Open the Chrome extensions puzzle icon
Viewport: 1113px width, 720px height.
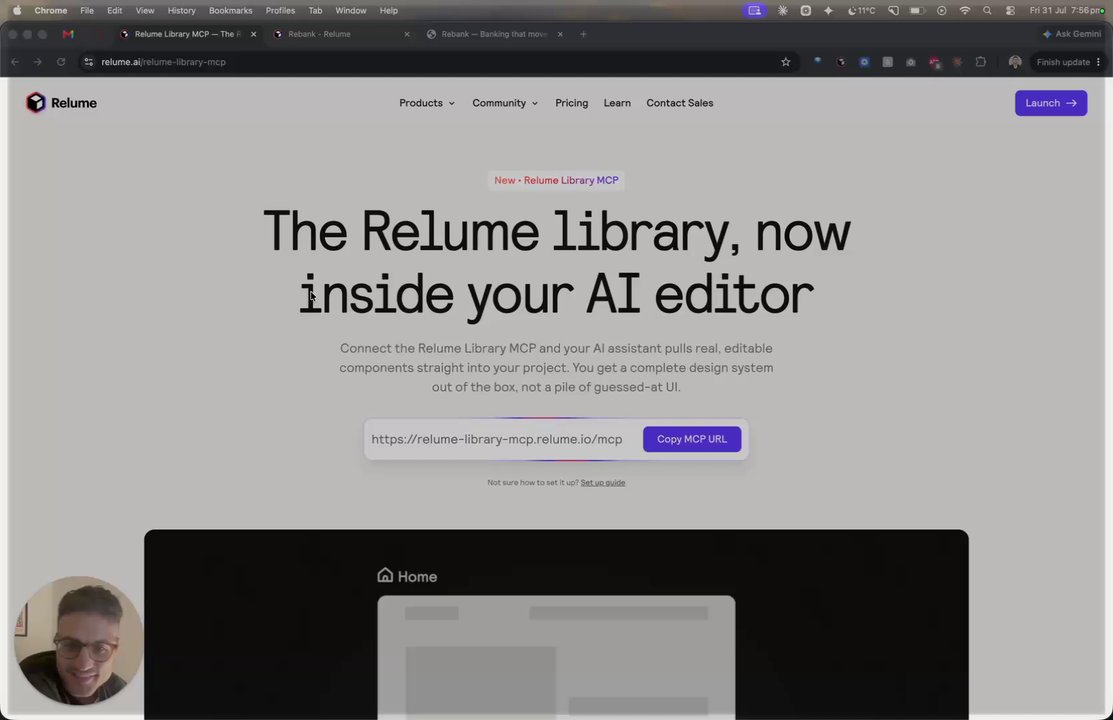coord(981,62)
